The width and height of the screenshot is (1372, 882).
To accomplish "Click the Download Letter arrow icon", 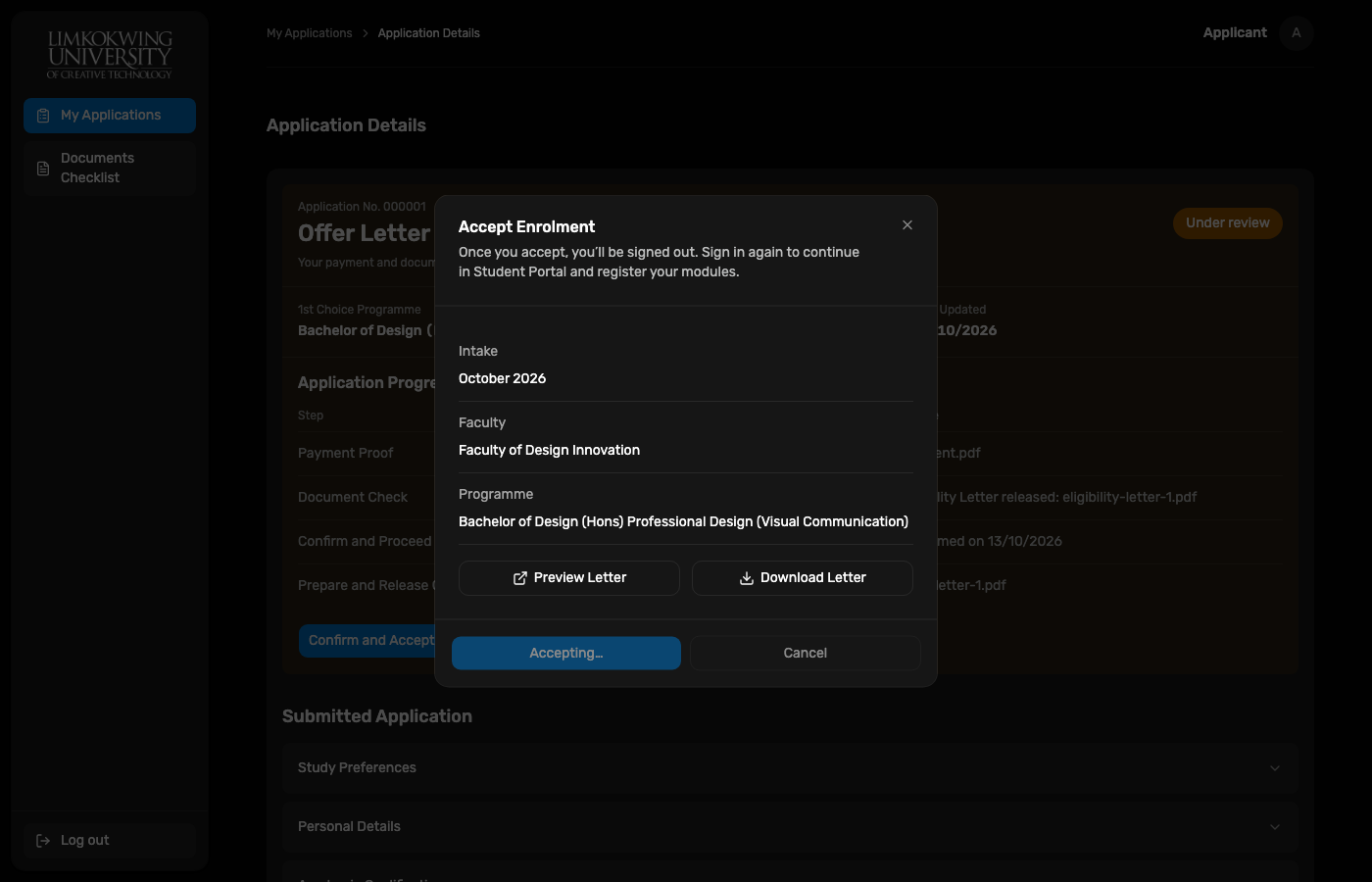I will tap(747, 578).
